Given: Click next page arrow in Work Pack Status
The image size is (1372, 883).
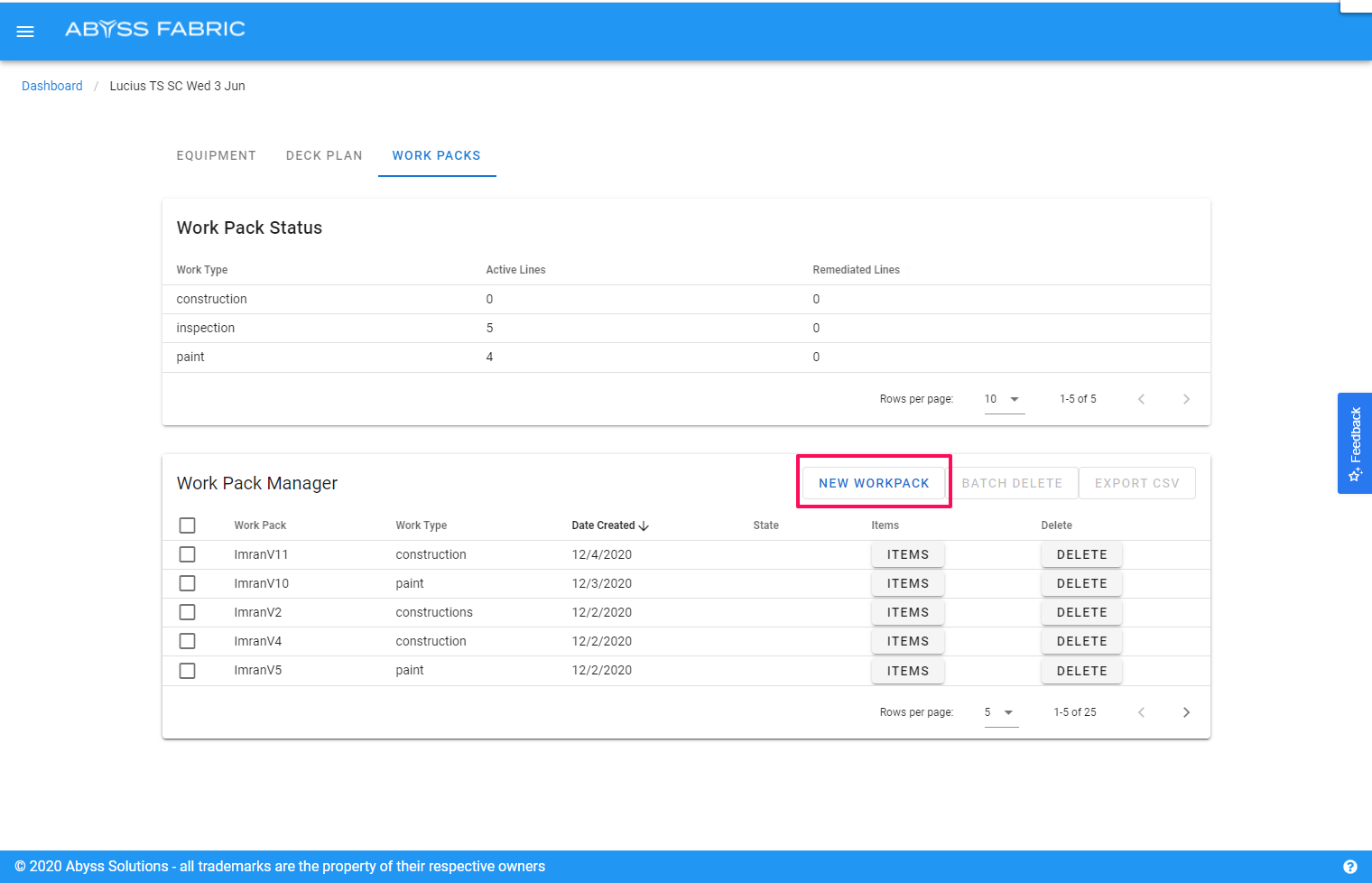Looking at the screenshot, I should point(1186,399).
